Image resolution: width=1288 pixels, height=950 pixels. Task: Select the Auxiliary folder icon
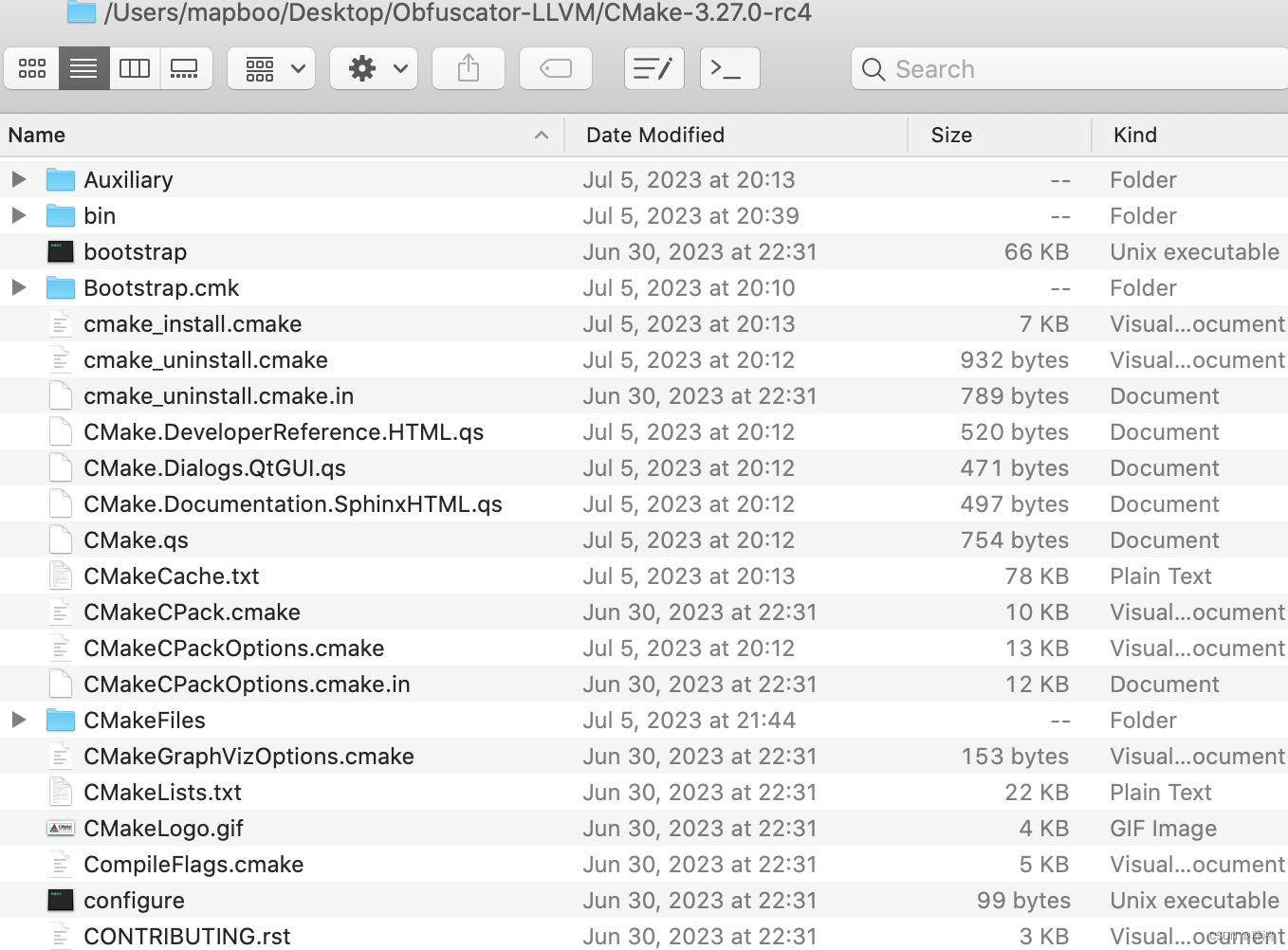(x=61, y=179)
